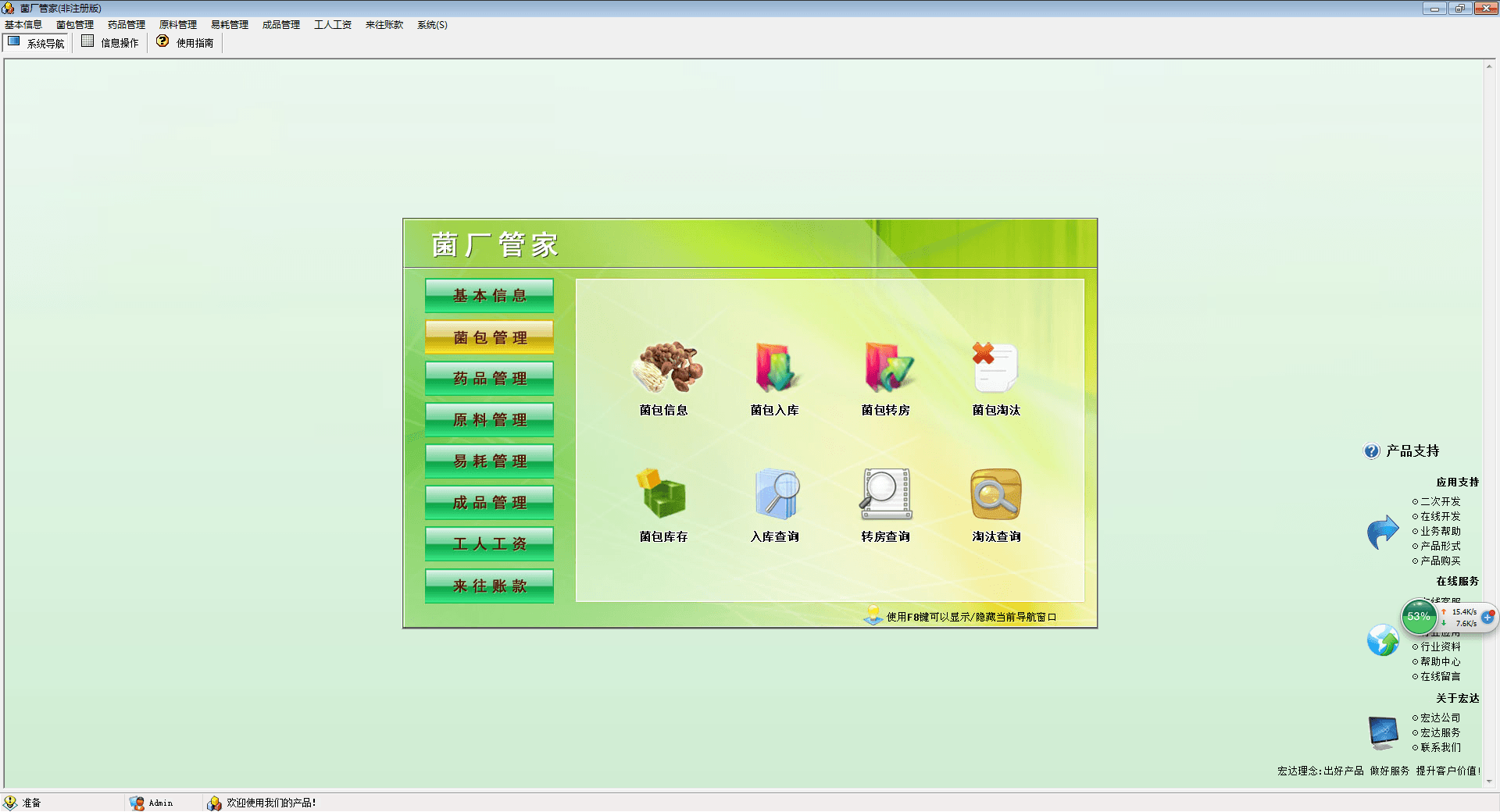Screen dimensions: 1500x812
Task: Click the F8 hint text in navigation window
Action: (971, 617)
